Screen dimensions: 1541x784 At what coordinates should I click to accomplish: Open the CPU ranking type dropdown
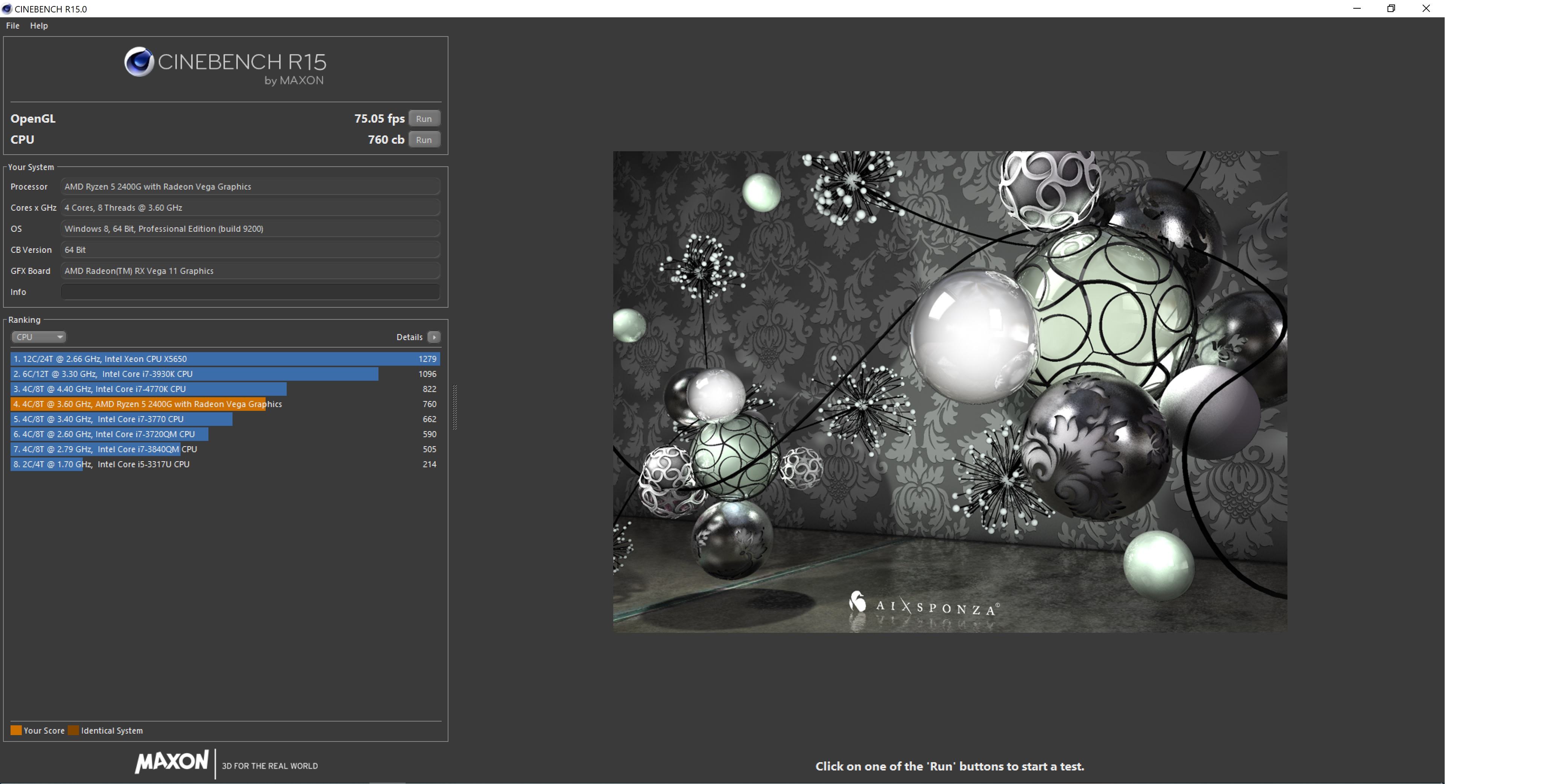pyautogui.click(x=39, y=337)
